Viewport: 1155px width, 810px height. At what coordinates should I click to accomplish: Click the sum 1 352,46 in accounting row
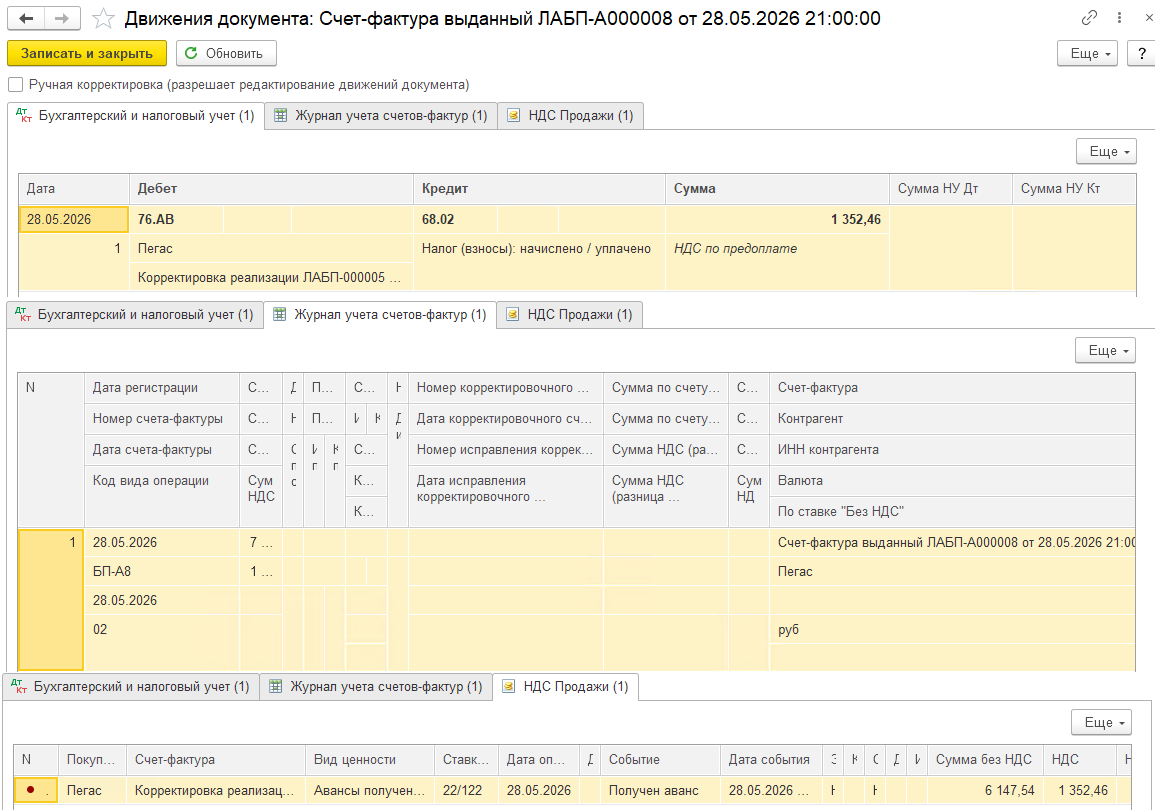point(777,219)
